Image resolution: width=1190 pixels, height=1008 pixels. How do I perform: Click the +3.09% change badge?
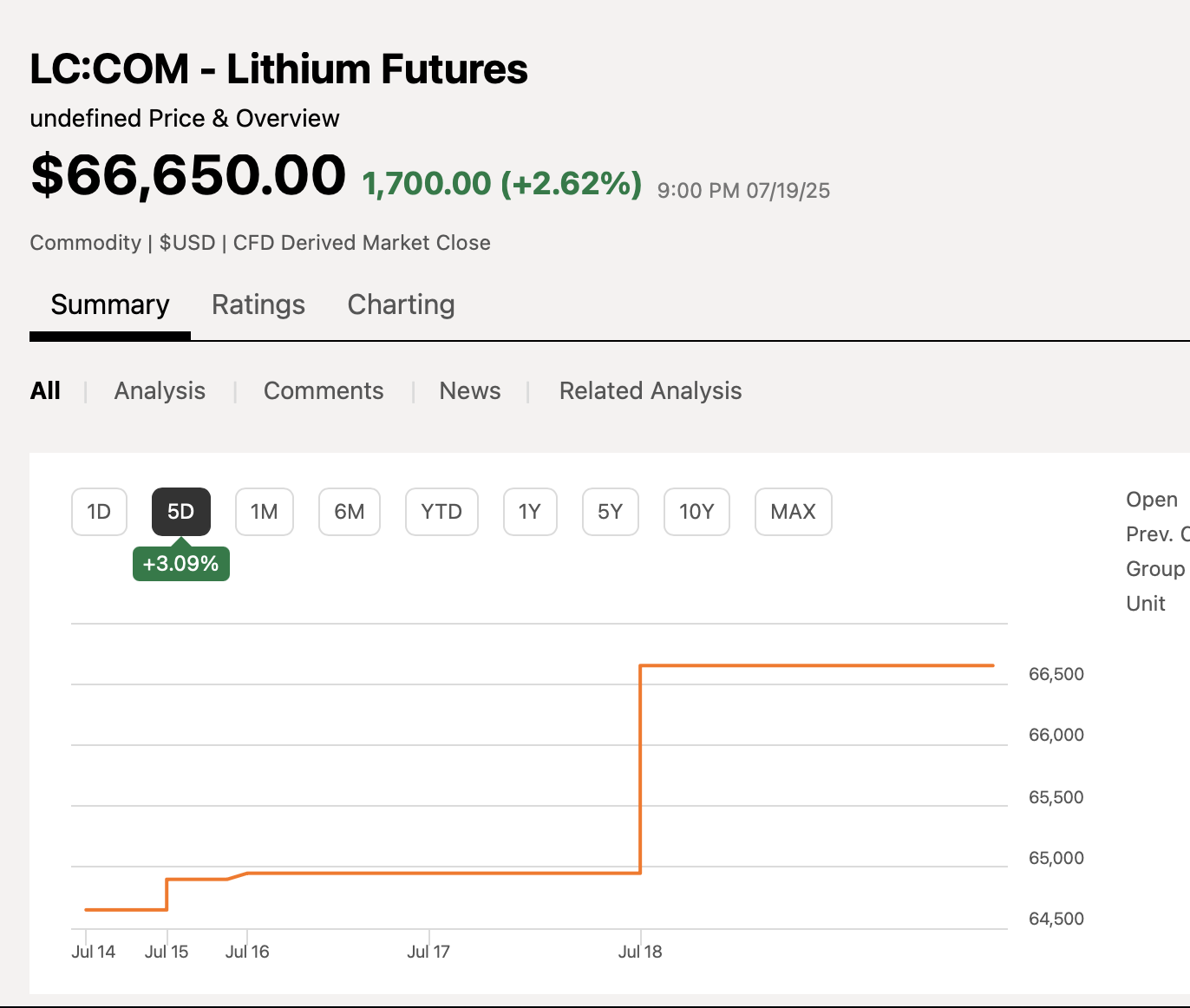pos(180,564)
